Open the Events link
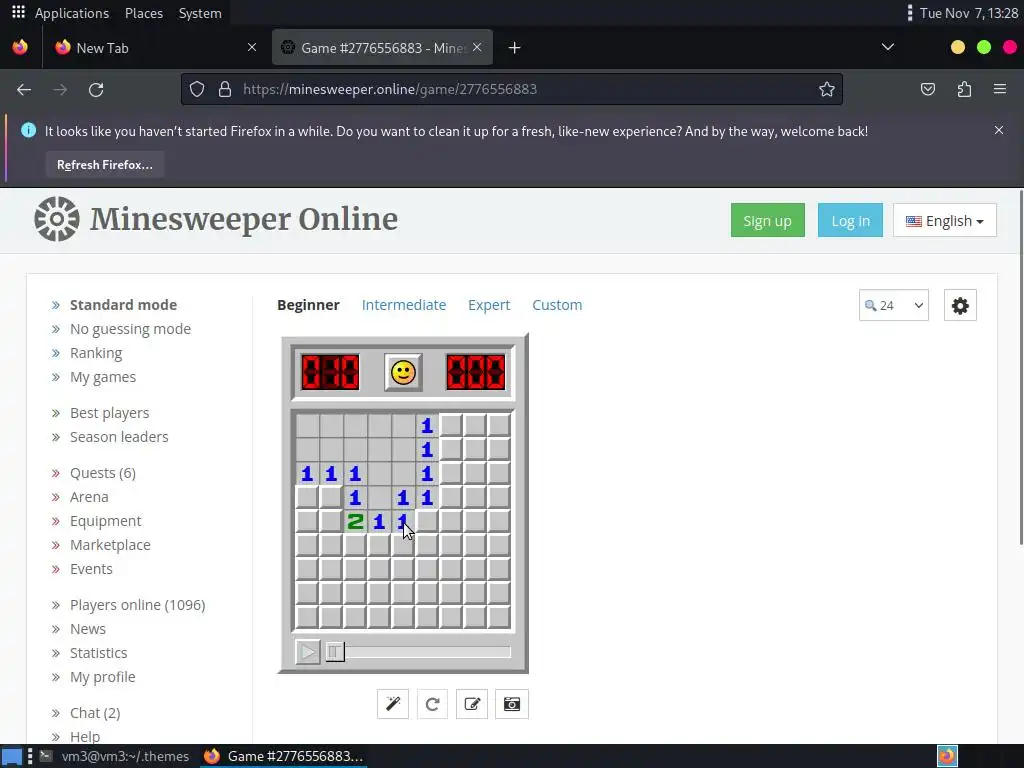1024x768 pixels. click(x=91, y=569)
